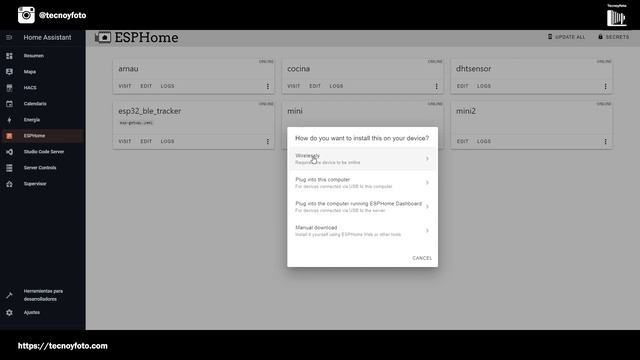This screenshot has height=360, width=640.
Task: Expand the Wirelessly option chevron
Action: tap(427, 159)
